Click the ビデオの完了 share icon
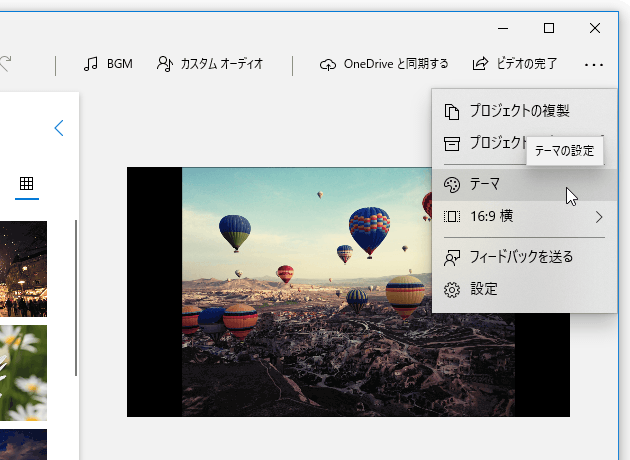The image size is (630, 460). coord(480,64)
